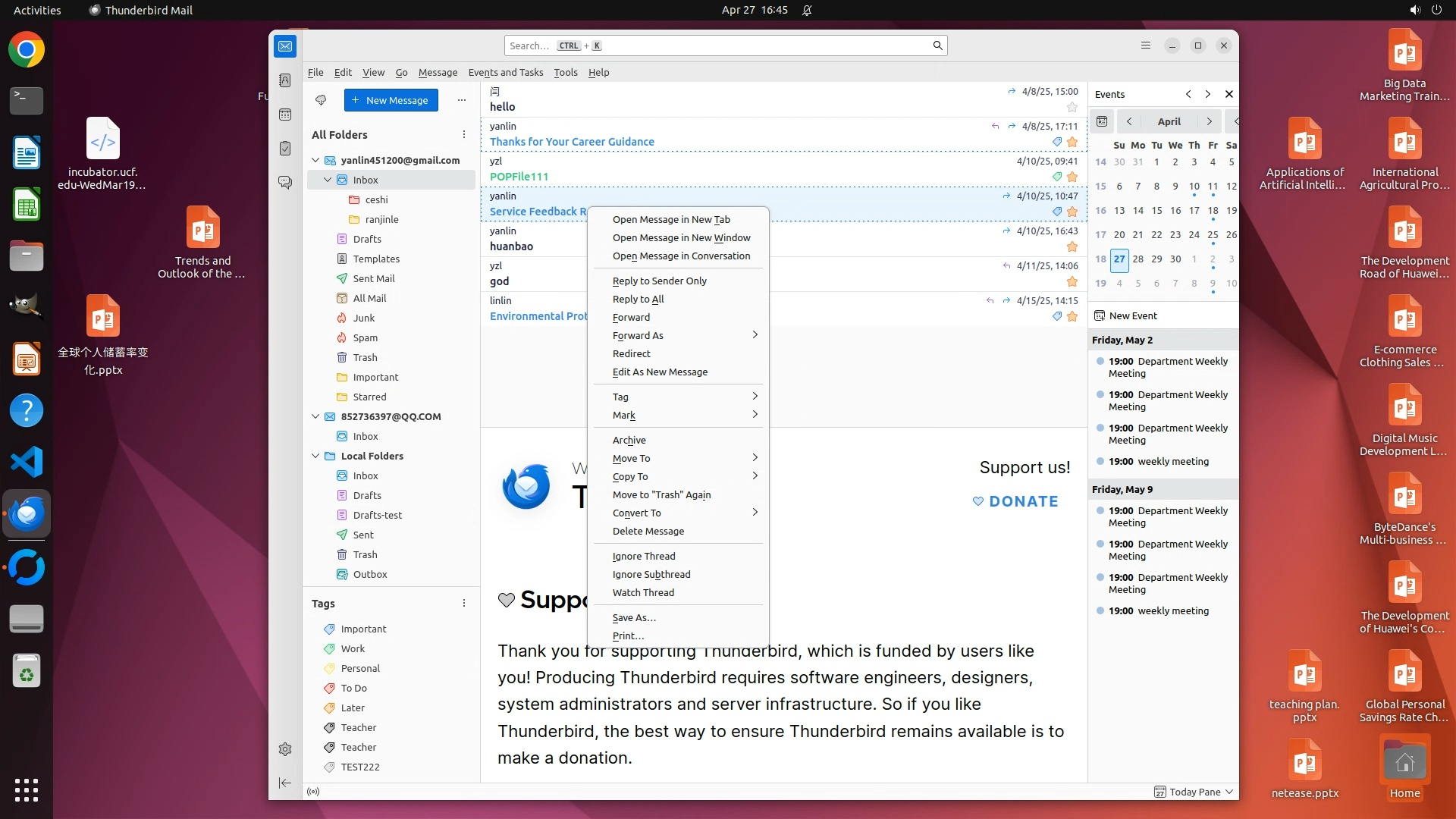Toggle star on POPFile111 message
This screenshot has width=1456, height=819.
click(x=1072, y=177)
